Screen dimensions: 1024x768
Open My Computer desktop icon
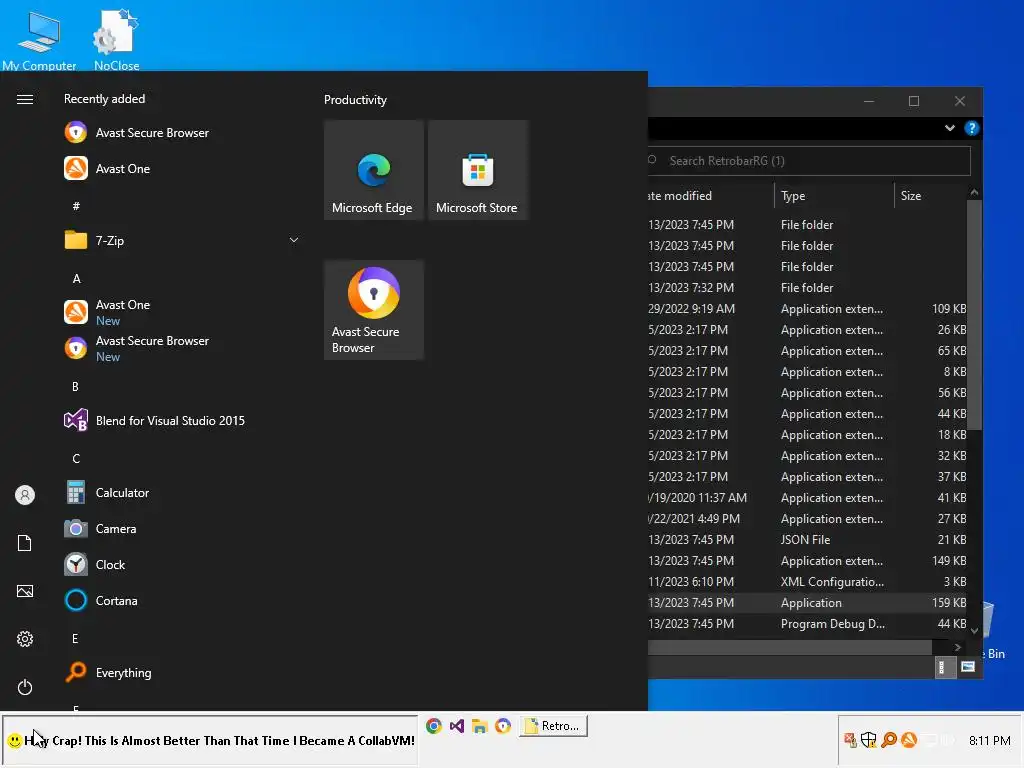pyautogui.click(x=39, y=40)
